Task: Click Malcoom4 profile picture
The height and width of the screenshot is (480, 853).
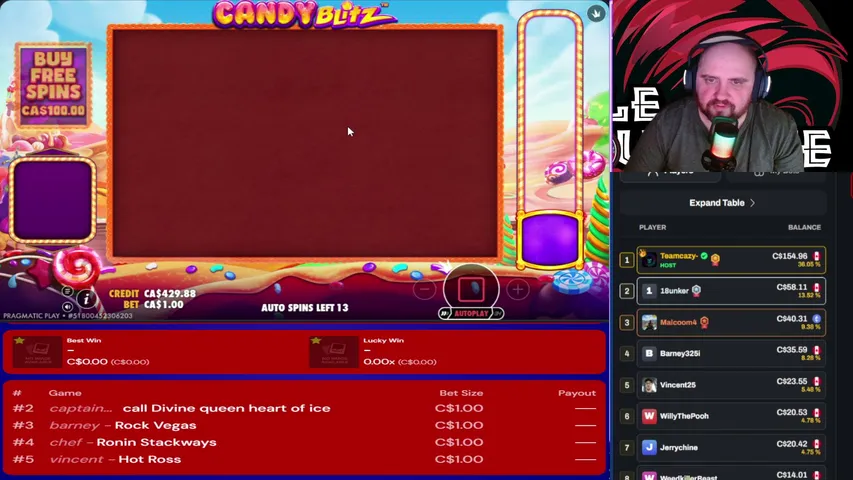Action: click(648, 322)
